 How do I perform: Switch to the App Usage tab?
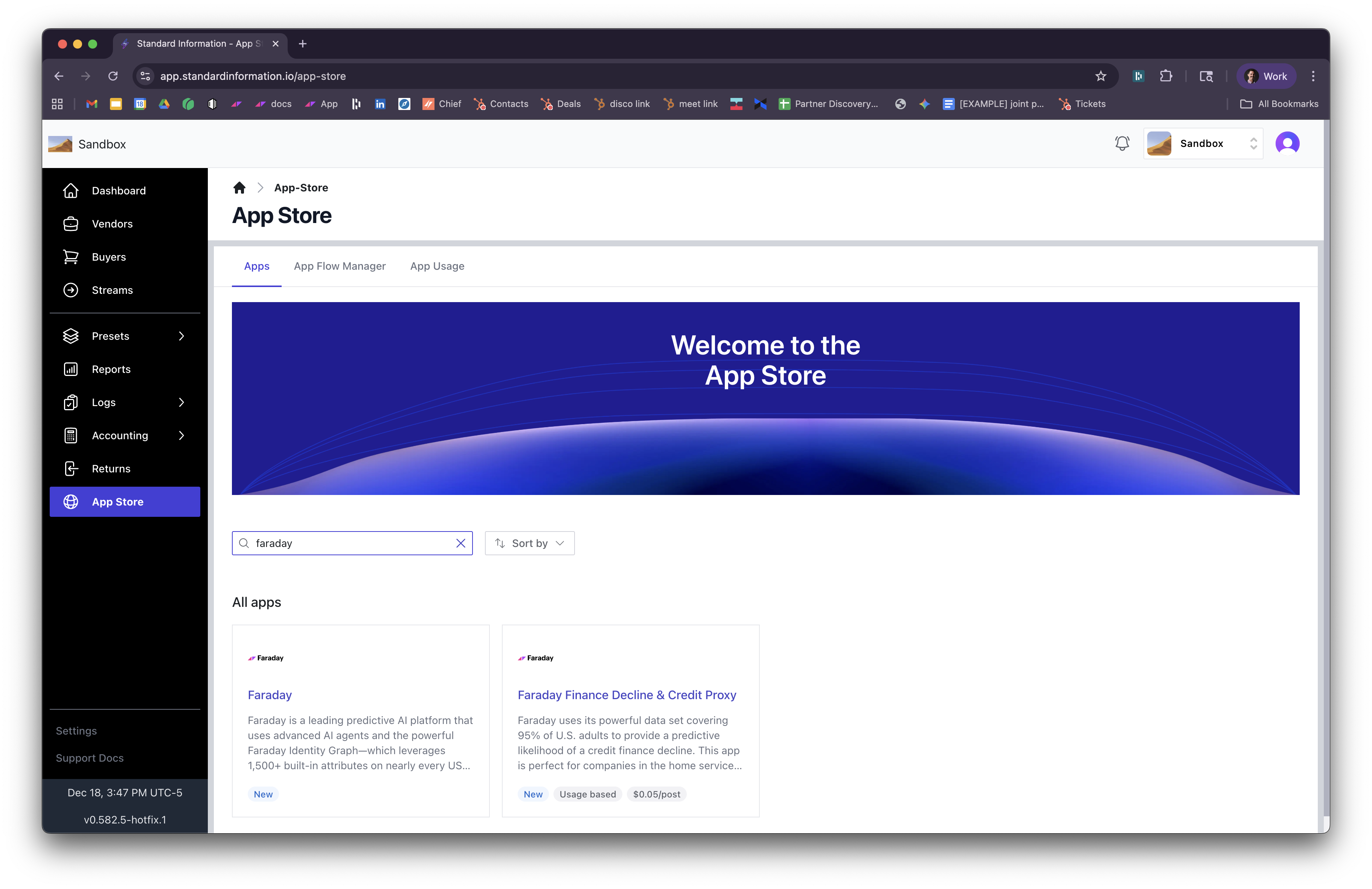[437, 266]
